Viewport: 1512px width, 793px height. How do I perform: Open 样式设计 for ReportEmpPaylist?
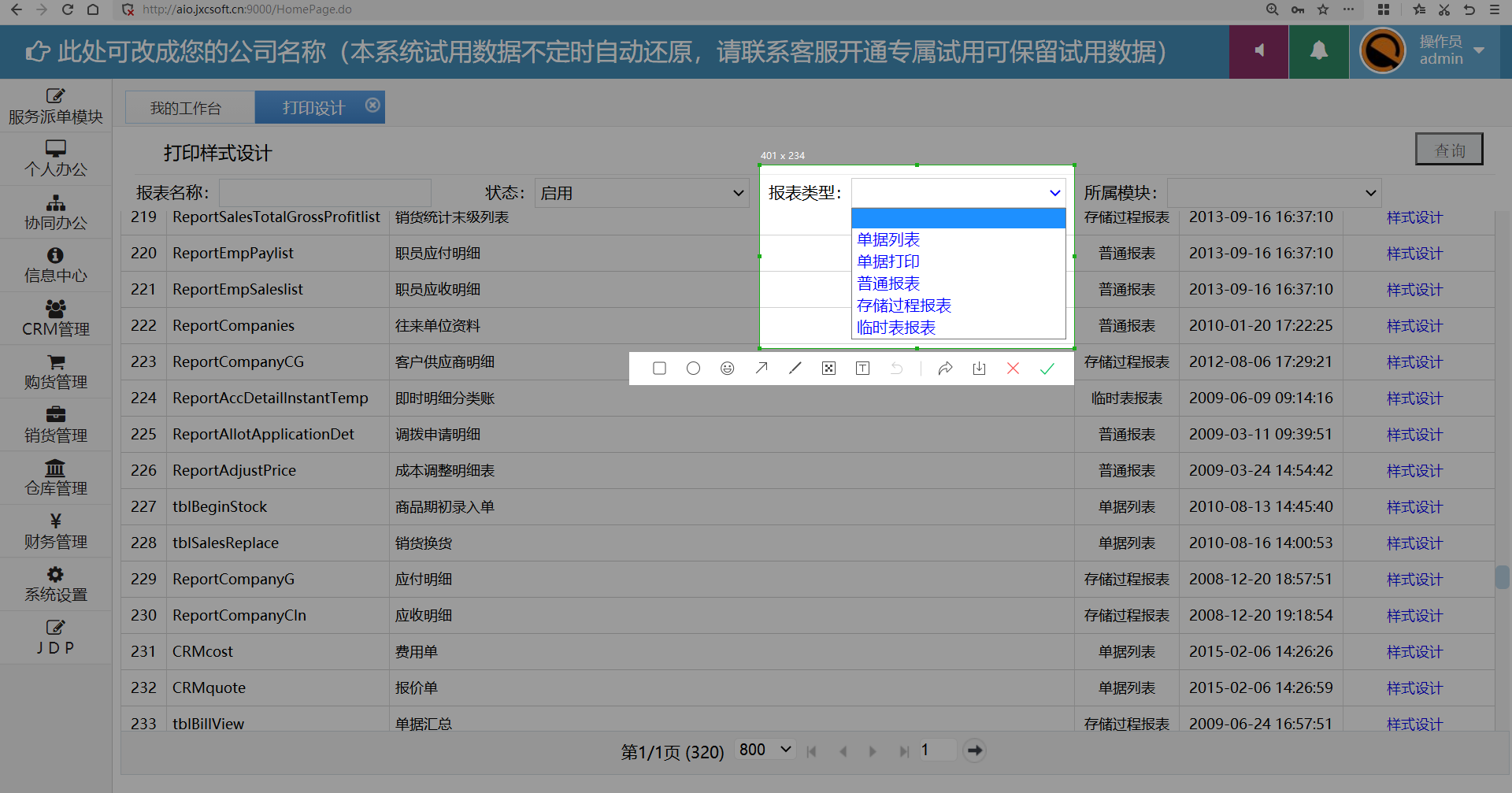1414,254
